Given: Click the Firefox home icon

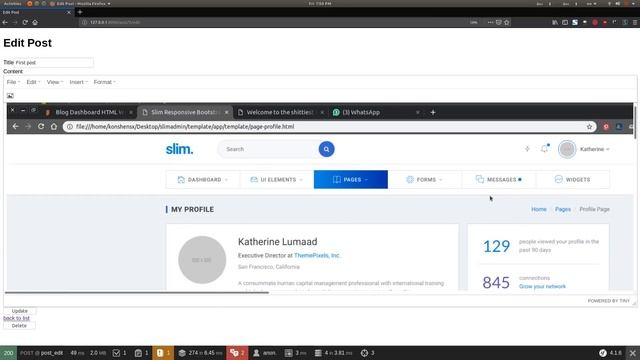Looking at the screenshot, I should tap(35, 22).
